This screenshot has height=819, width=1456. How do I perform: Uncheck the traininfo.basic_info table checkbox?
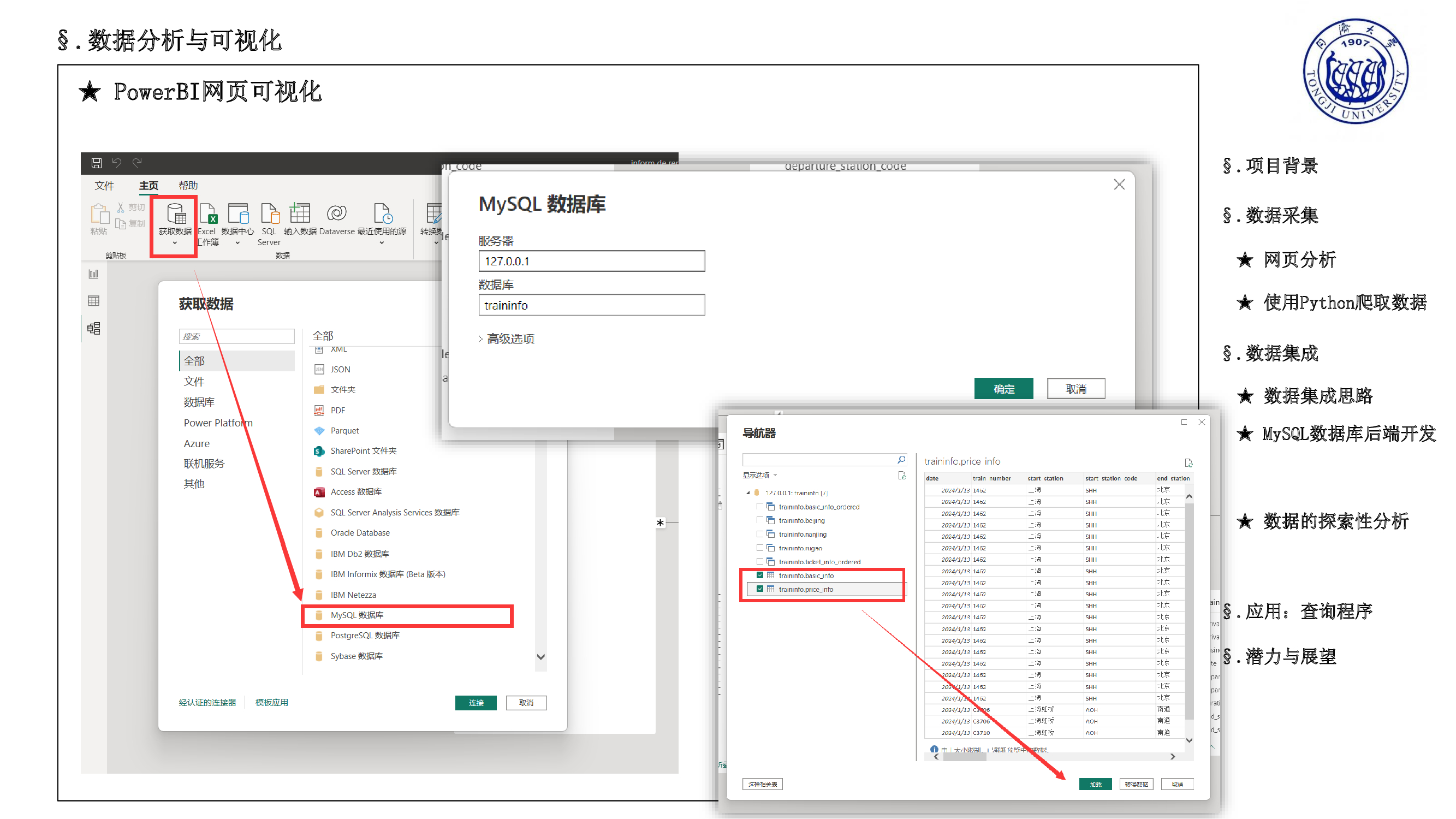click(760, 575)
